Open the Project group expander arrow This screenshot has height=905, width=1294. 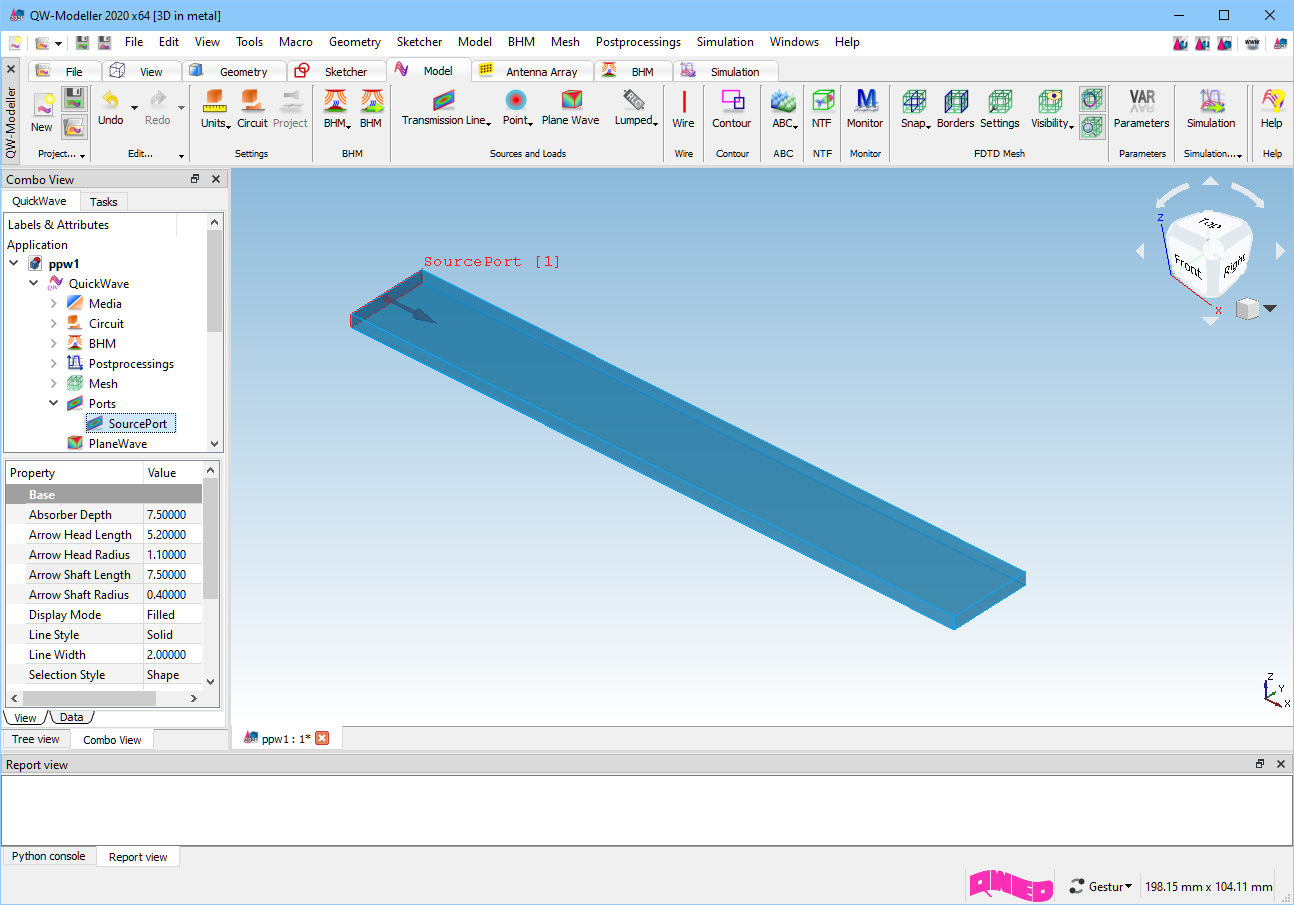pos(81,156)
